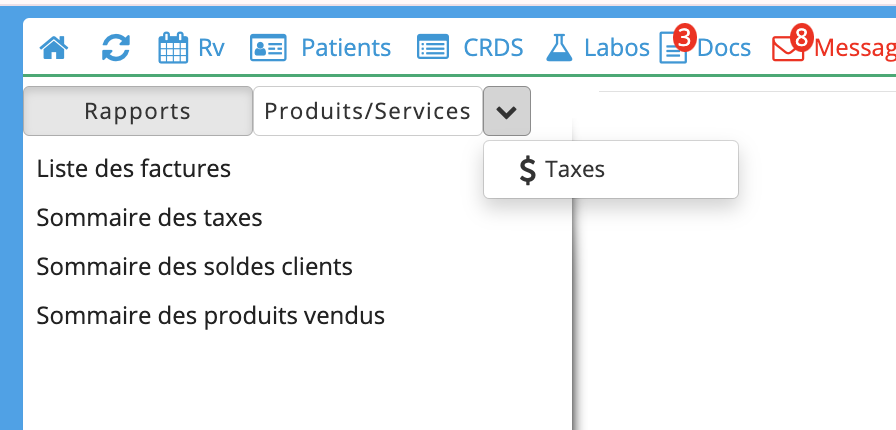
Task: Open the Docs document icon
Action: click(672, 50)
